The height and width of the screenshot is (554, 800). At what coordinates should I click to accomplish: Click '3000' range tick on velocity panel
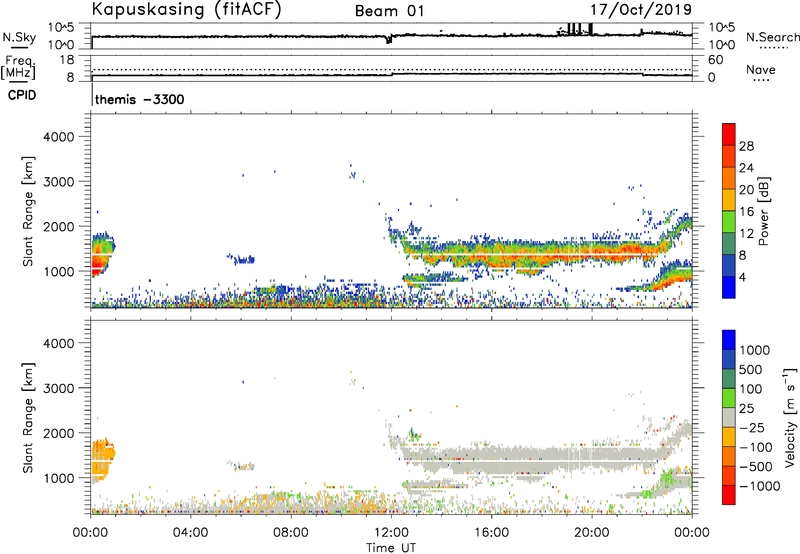(59, 388)
